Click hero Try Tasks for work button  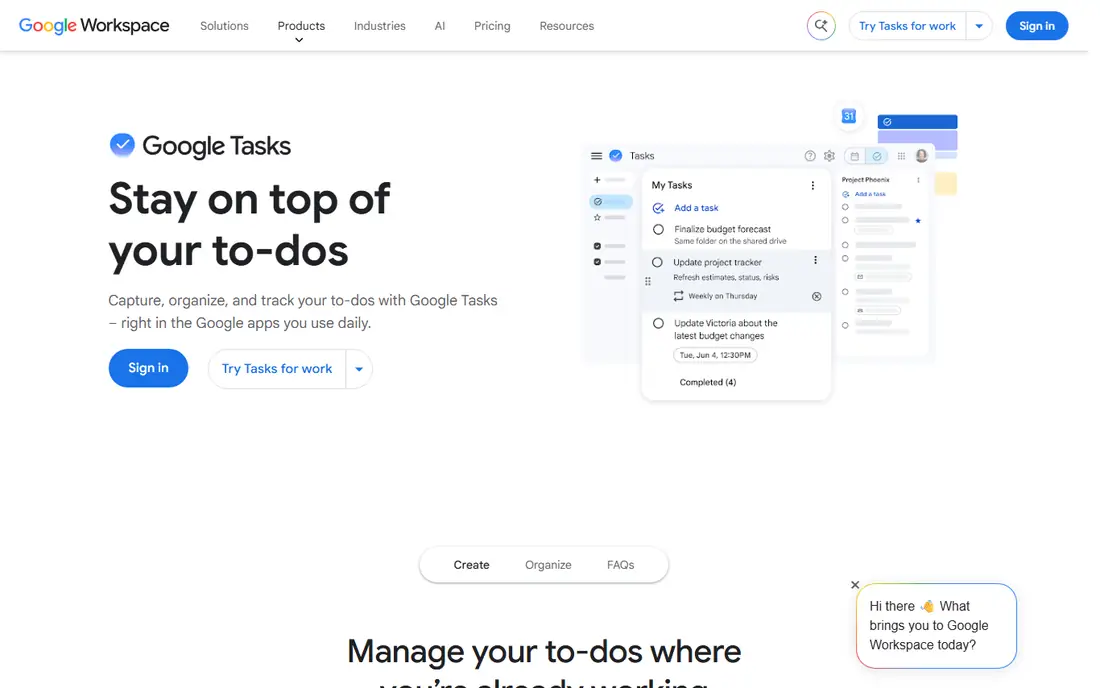[277, 369]
